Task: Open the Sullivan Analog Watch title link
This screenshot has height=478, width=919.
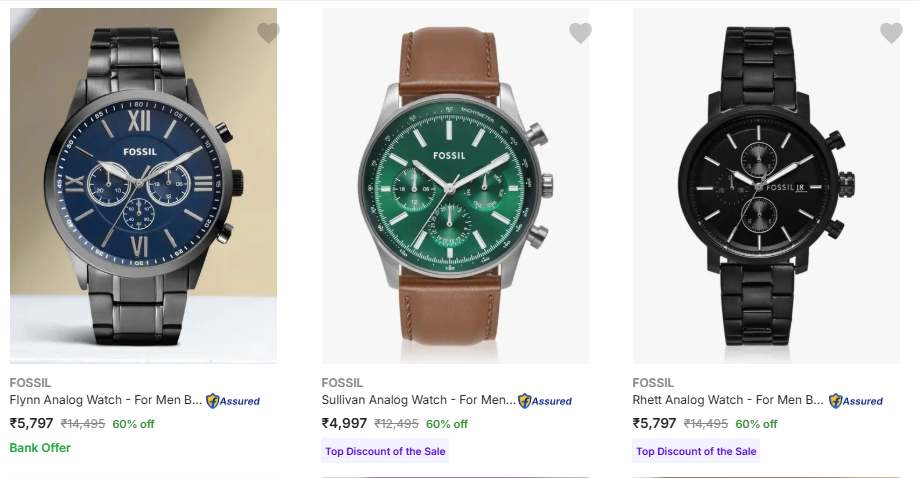Action: pos(418,400)
